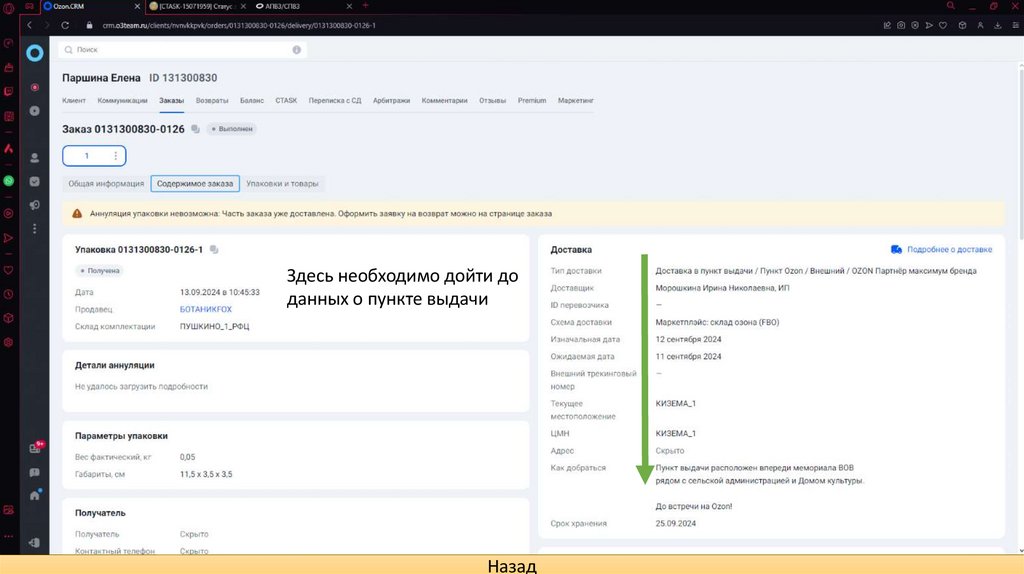Click info icon in search field

click(x=296, y=50)
